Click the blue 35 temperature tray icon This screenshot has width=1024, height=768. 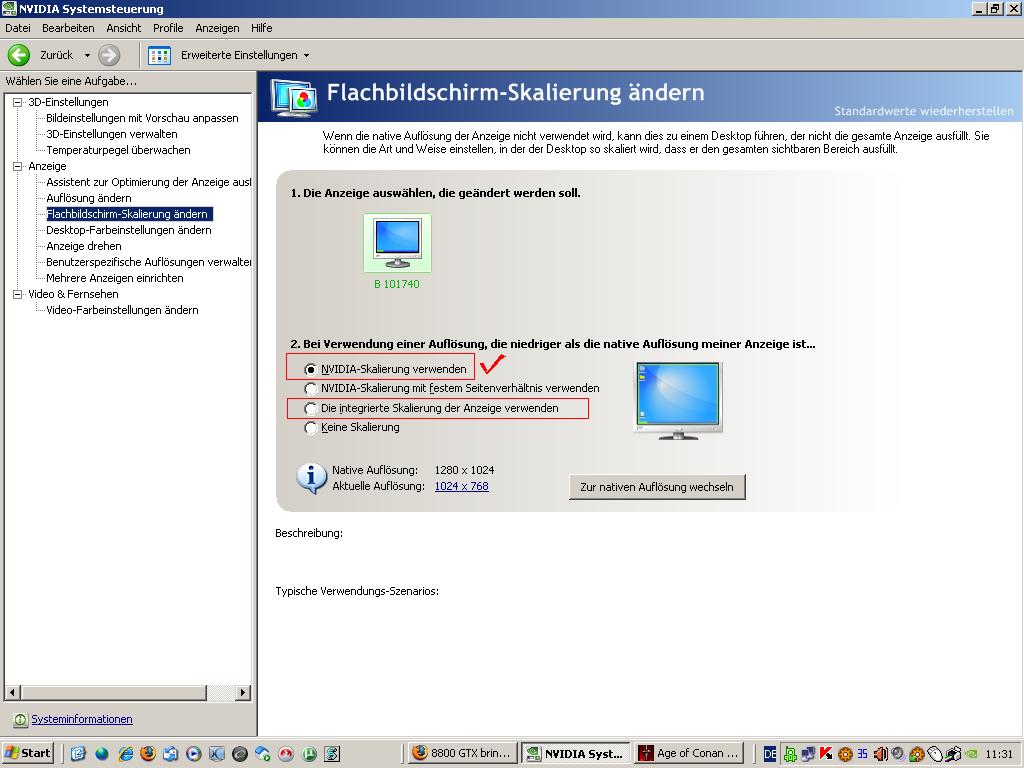(863, 754)
